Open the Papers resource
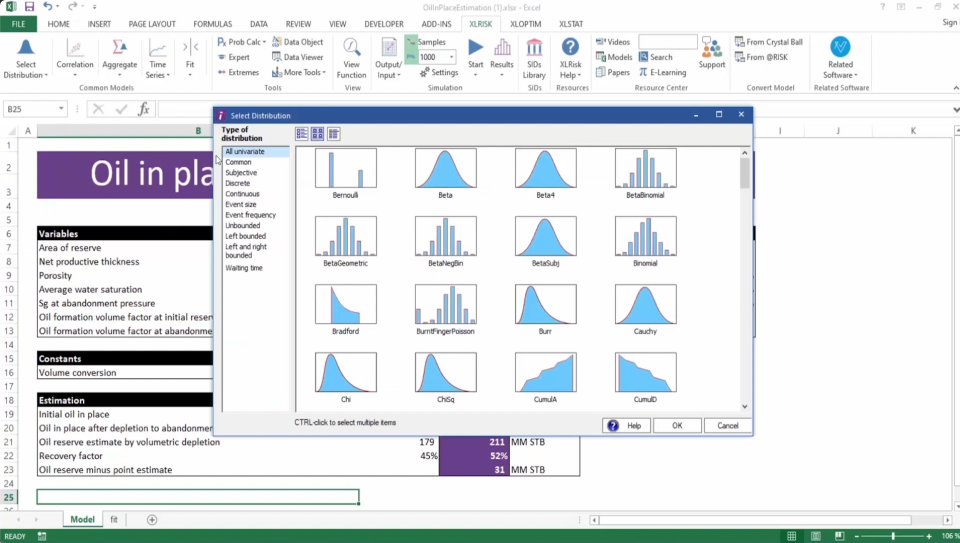 [613, 72]
